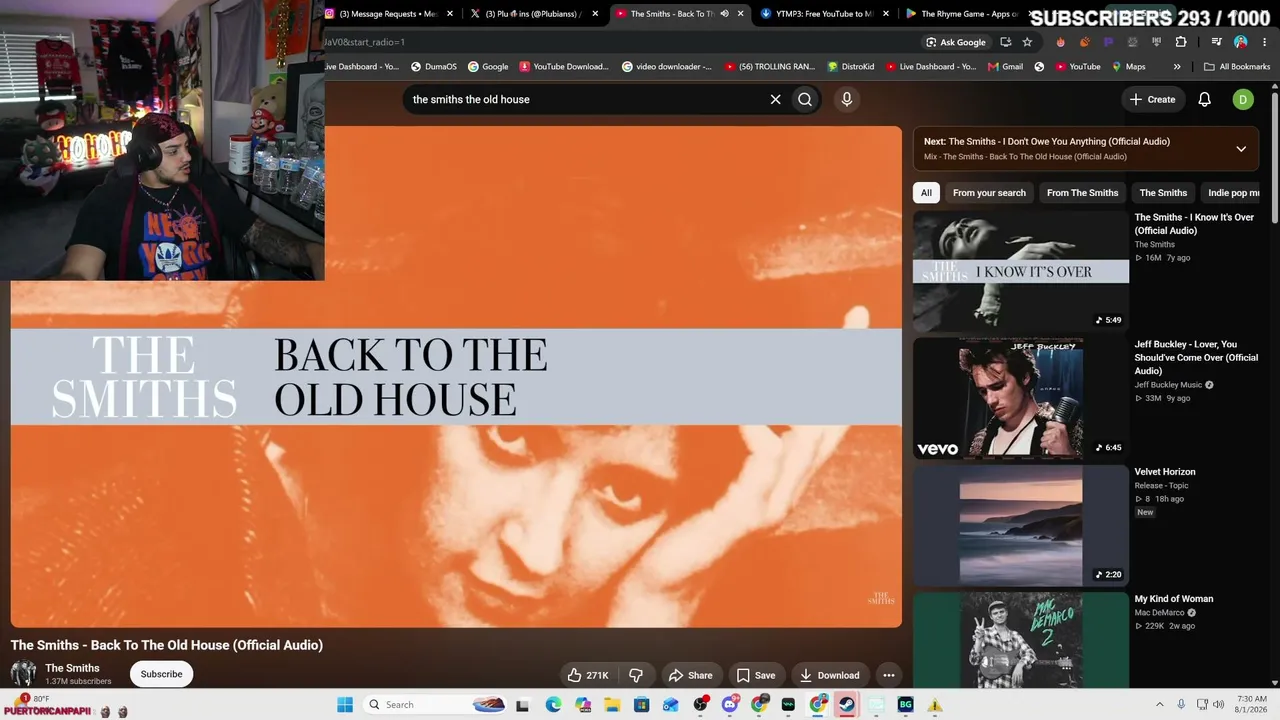This screenshot has height=720, width=1280.
Task: Open Discord from the taskbar
Action: pos(730,705)
